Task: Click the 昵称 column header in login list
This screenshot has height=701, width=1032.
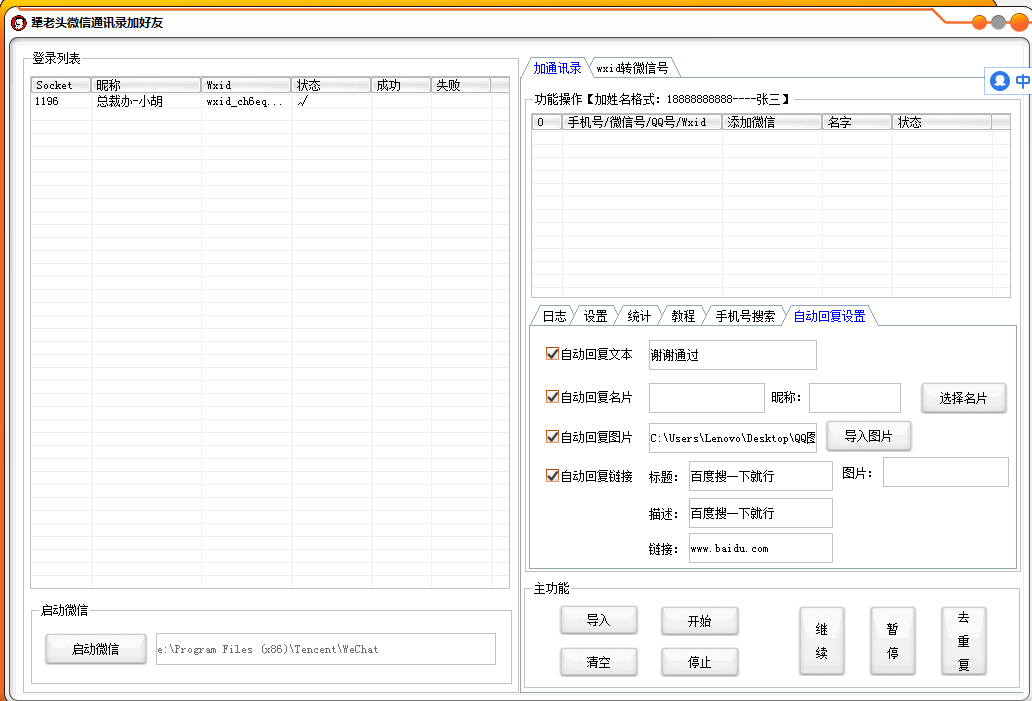Action: pyautogui.click(x=146, y=85)
